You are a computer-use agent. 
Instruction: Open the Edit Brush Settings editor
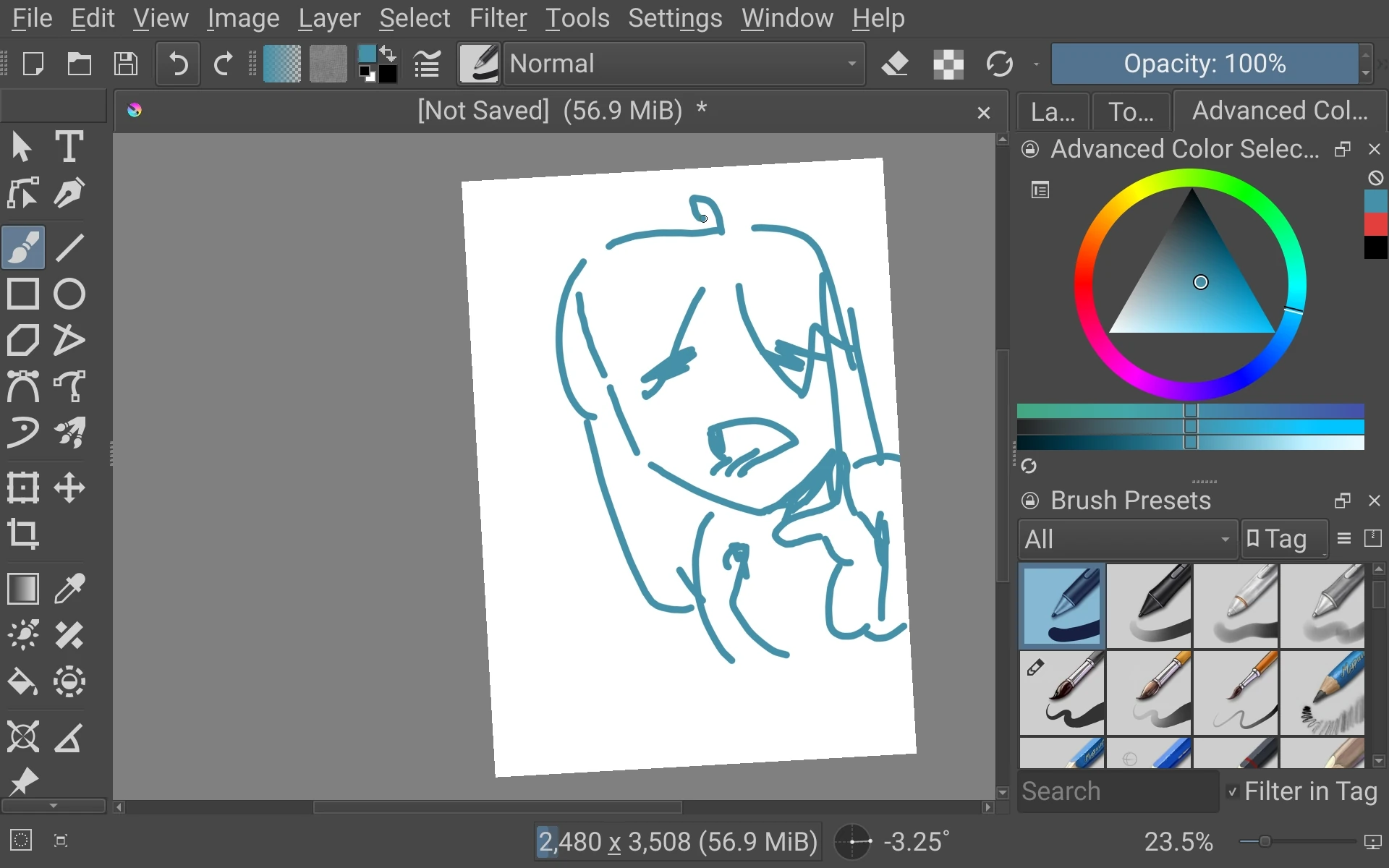[428, 64]
